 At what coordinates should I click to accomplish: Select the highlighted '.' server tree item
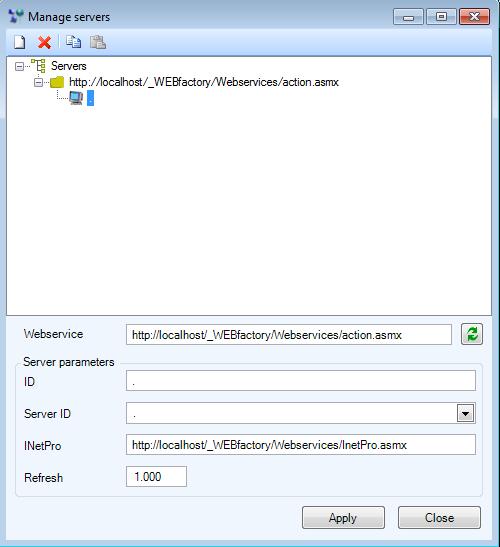[x=90, y=98]
